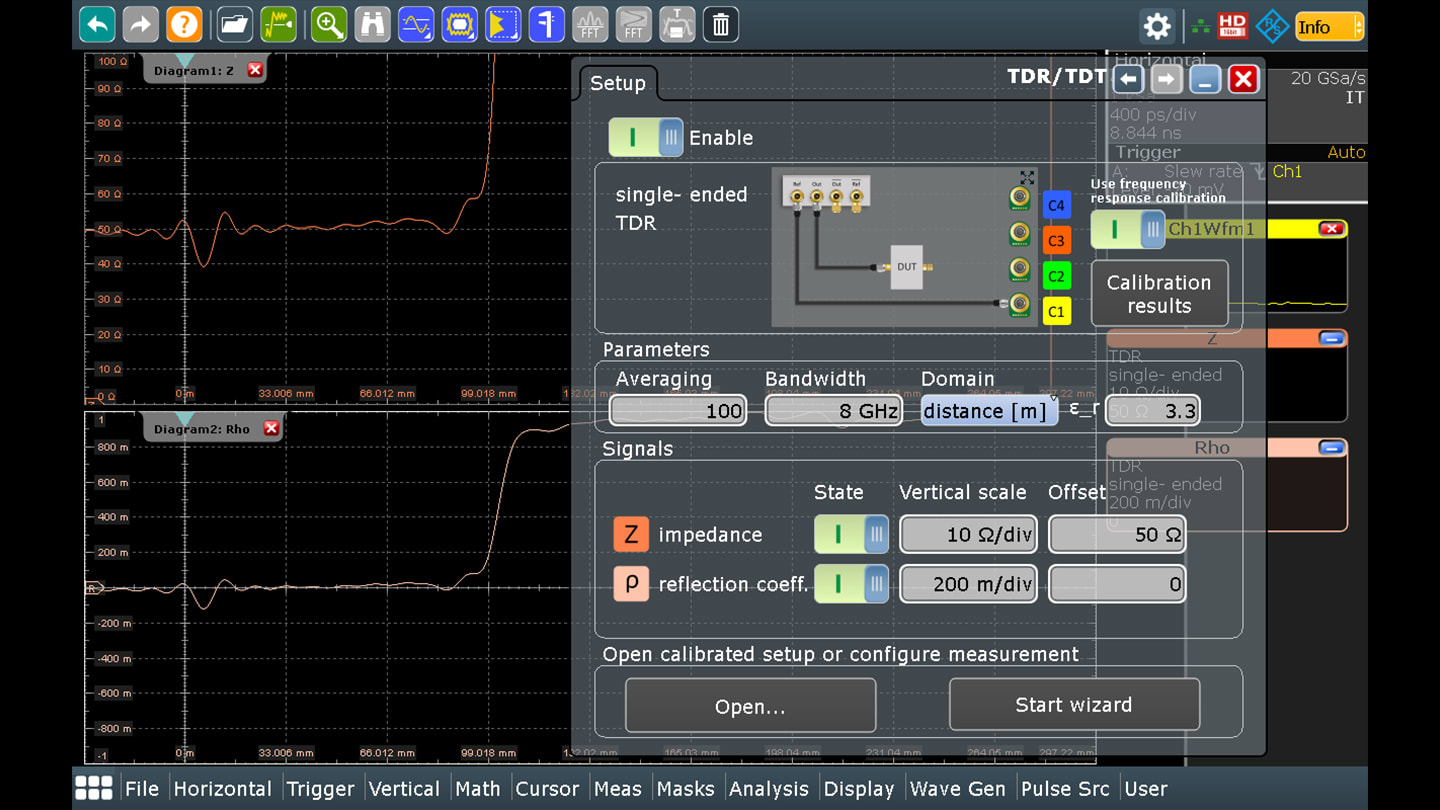
Task: Open the Find tool (binoculars icon)
Action: (x=372, y=24)
